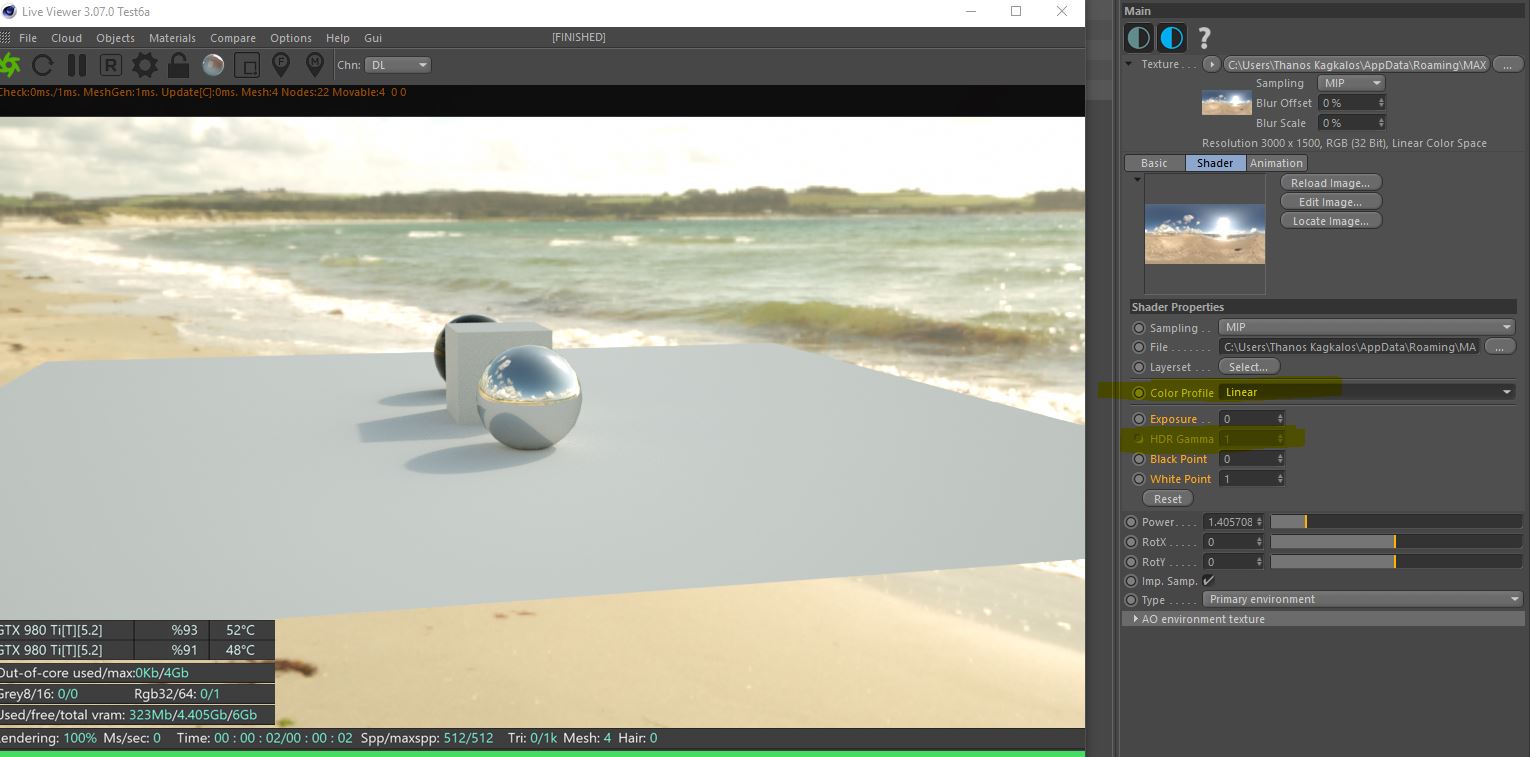Toggle the Exposure animation dot
Viewport: 1530px width, 757px height.
[1139, 419]
